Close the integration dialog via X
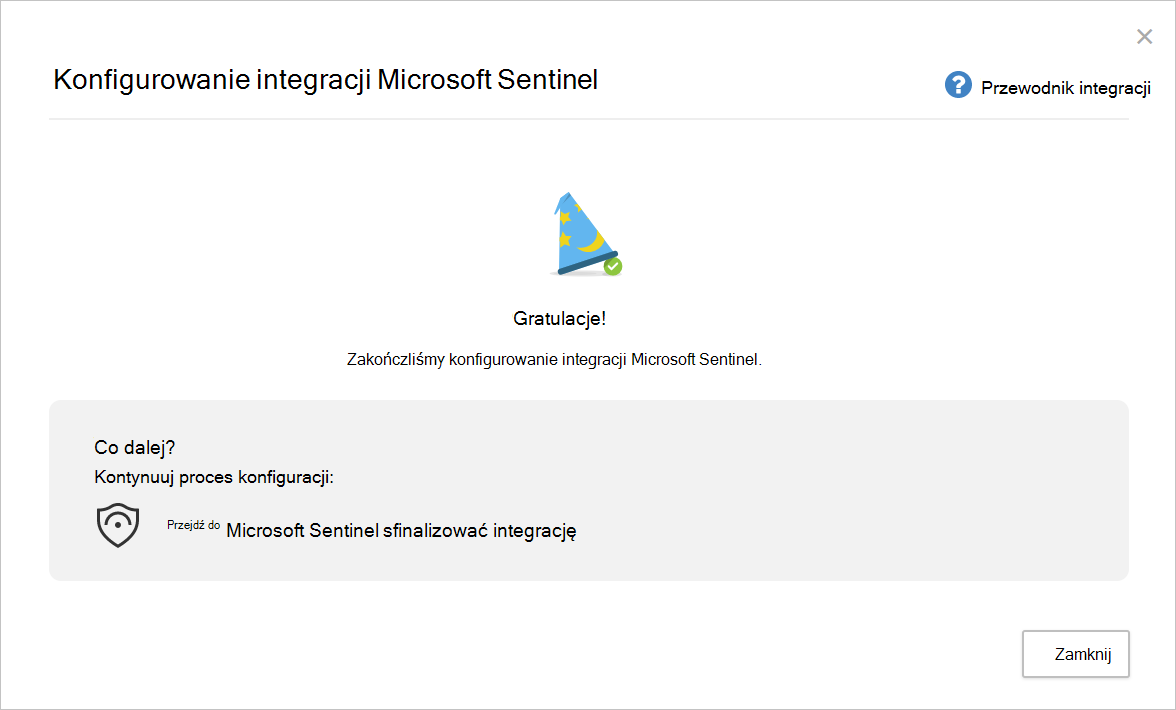This screenshot has width=1176, height=710. [x=1144, y=36]
